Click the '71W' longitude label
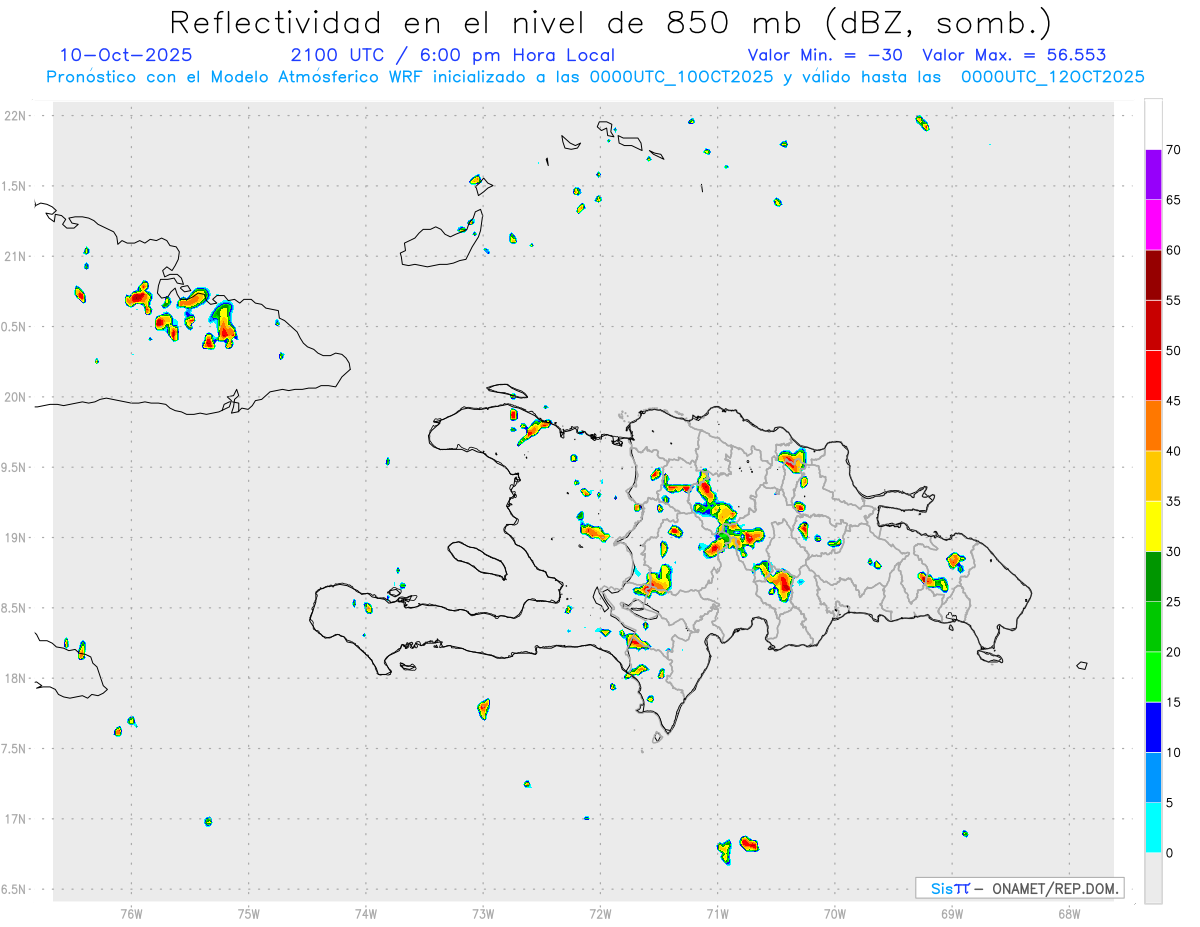Image resolution: width=1200 pixels, height=927 pixels. [717, 912]
